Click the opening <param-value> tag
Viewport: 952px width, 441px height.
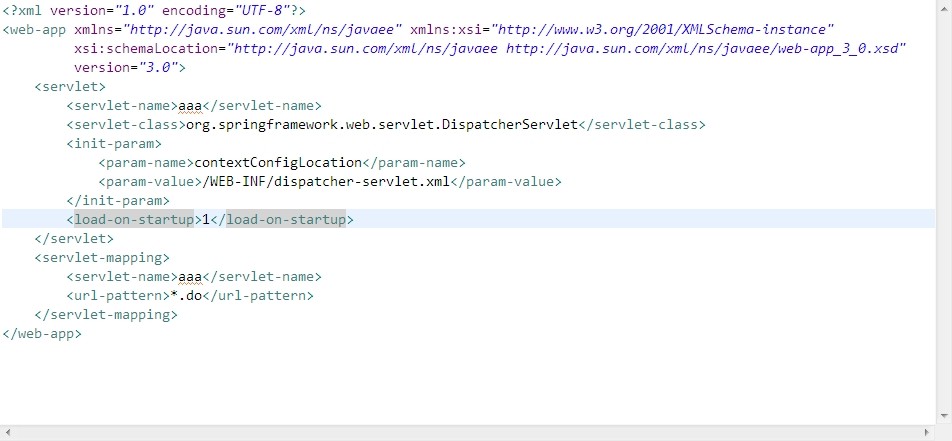(149, 181)
